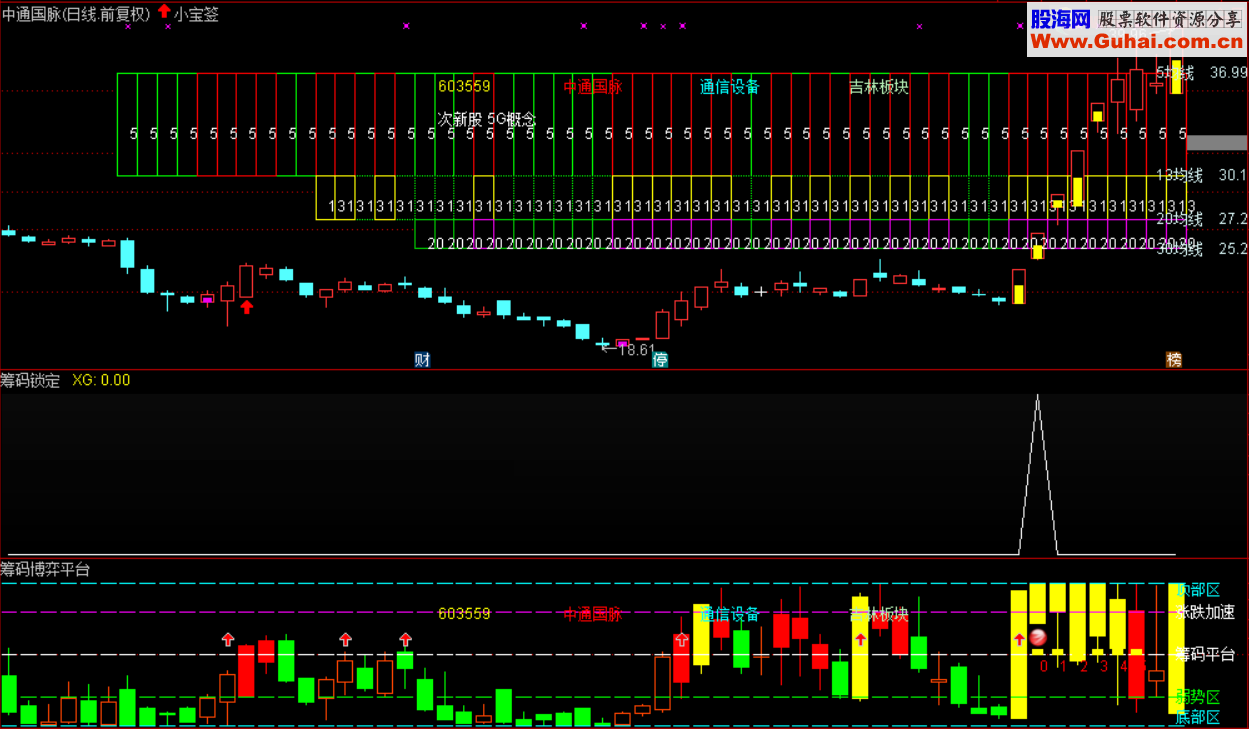The width and height of the screenshot is (1249, 729).
Task: Click the 底部区 zone label
Action: click(x=1198, y=717)
